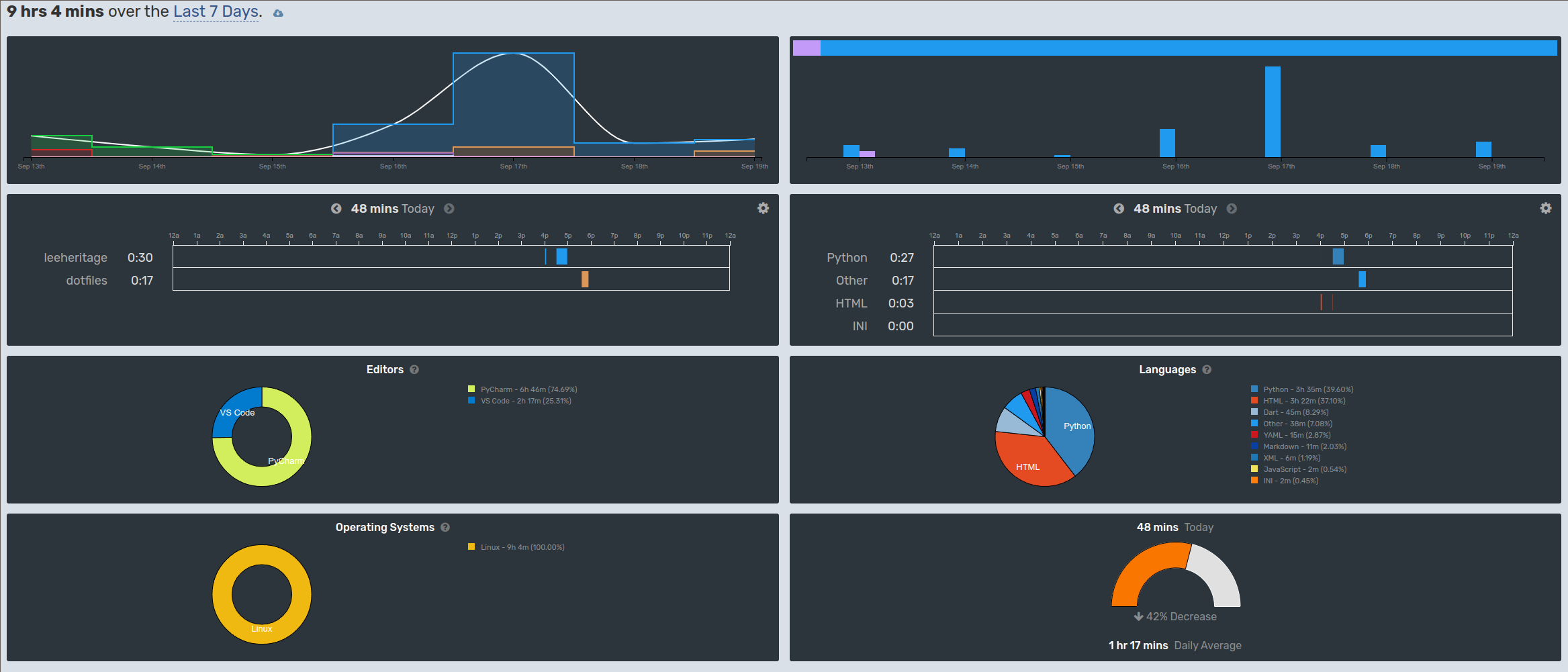The width and height of the screenshot is (1568, 672).
Task: Select the orange dotfiles block on timeline
Action: [585, 279]
